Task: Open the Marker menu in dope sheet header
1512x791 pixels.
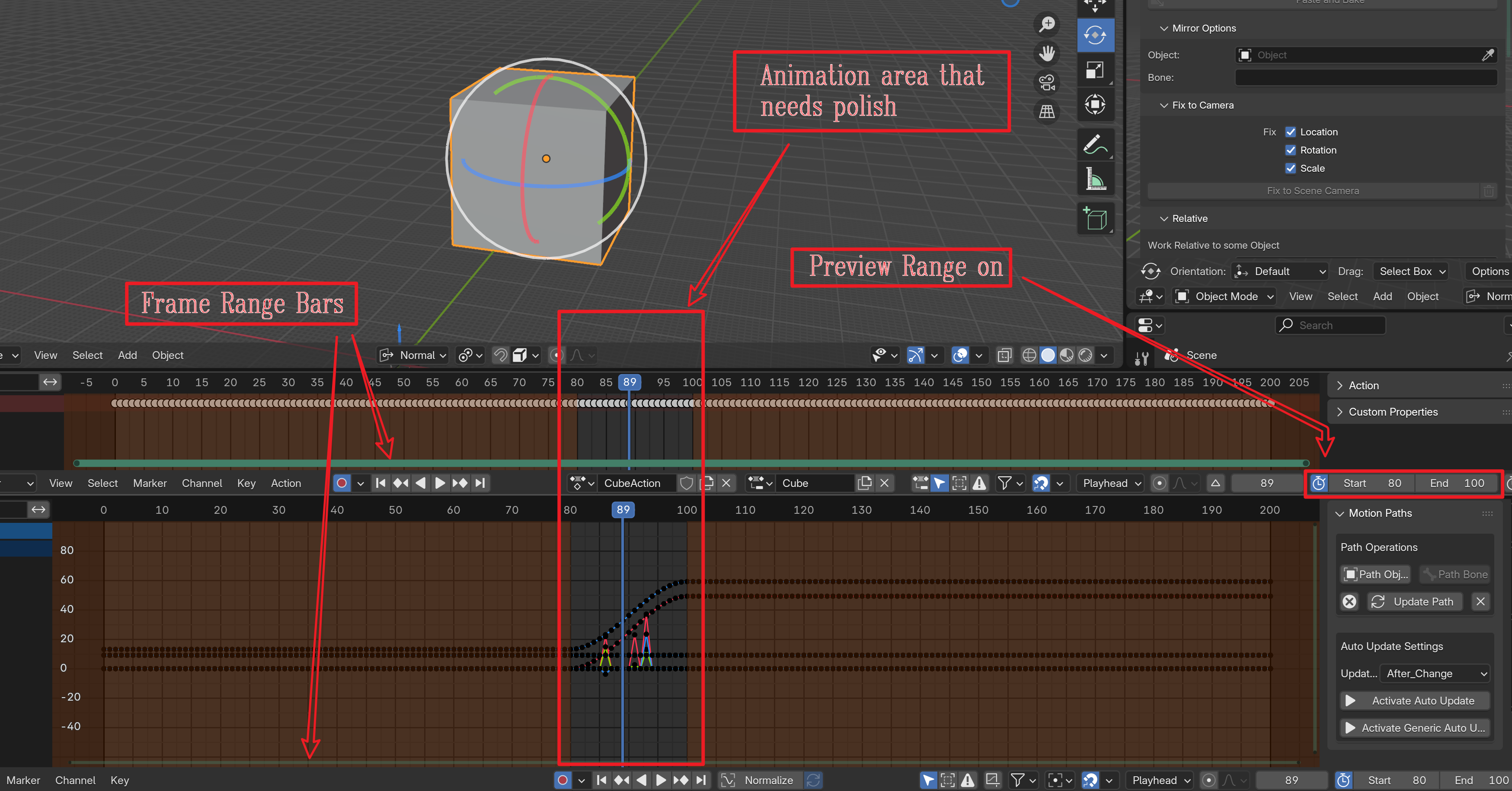Action: pyautogui.click(x=150, y=483)
